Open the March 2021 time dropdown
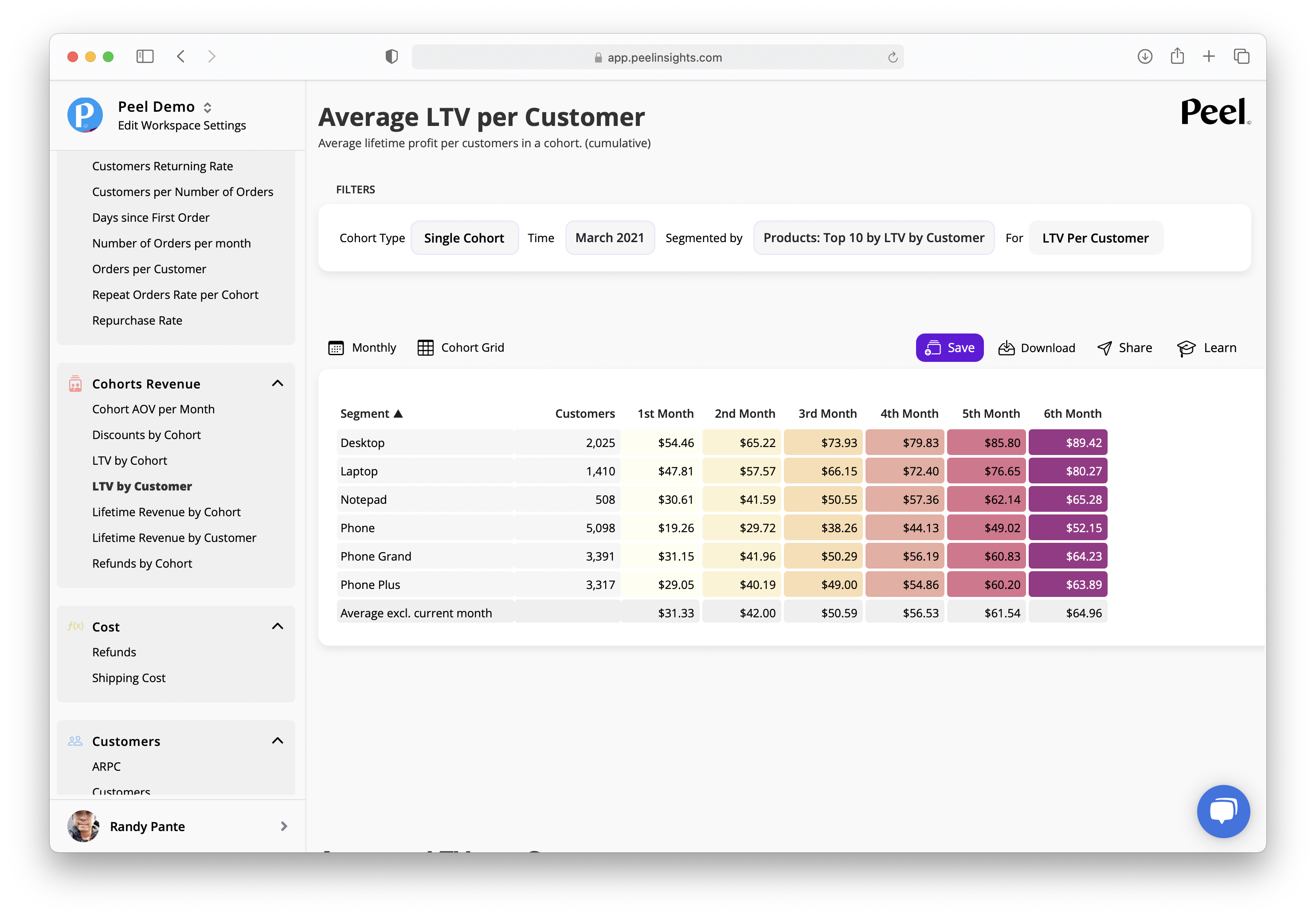Image resolution: width=1316 pixels, height=918 pixels. click(x=609, y=238)
